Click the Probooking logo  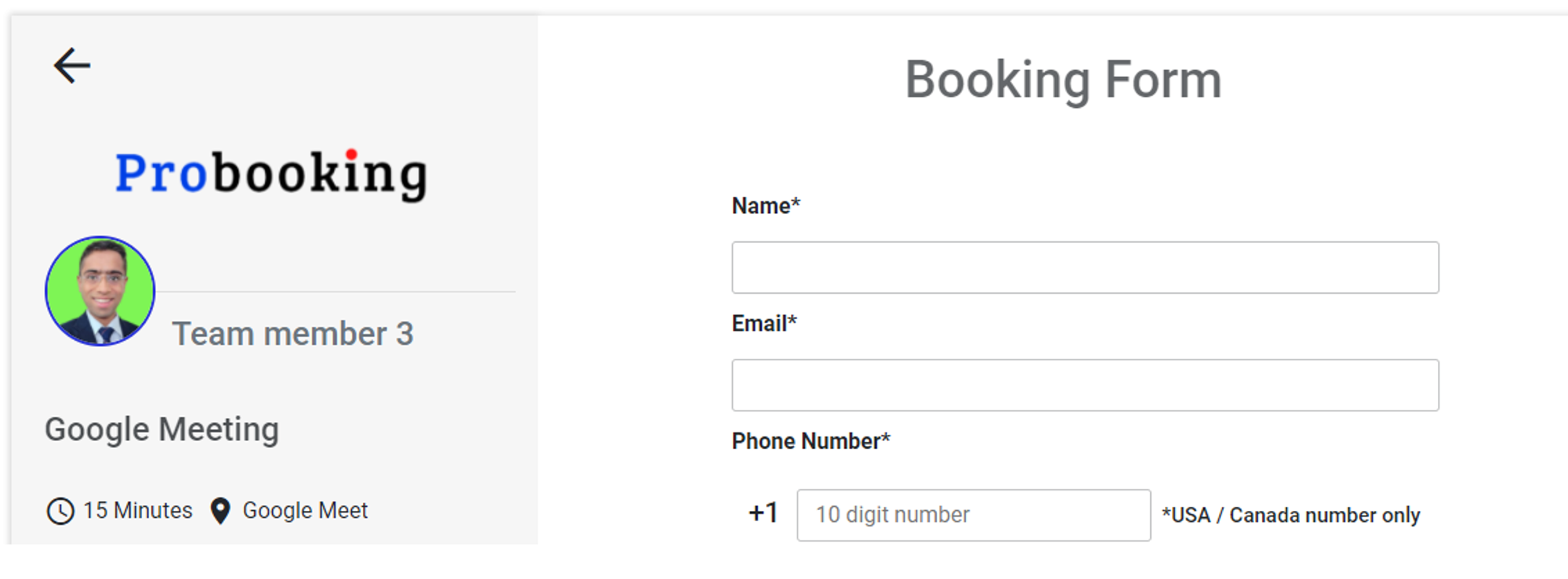pyautogui.click(x=271, y=173)
